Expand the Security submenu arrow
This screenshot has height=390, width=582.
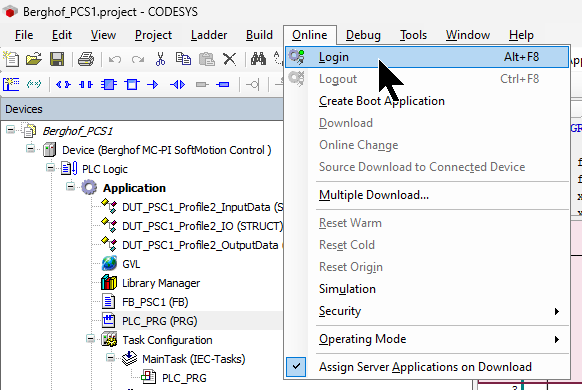pyautogui.click(x=556, y=311)
